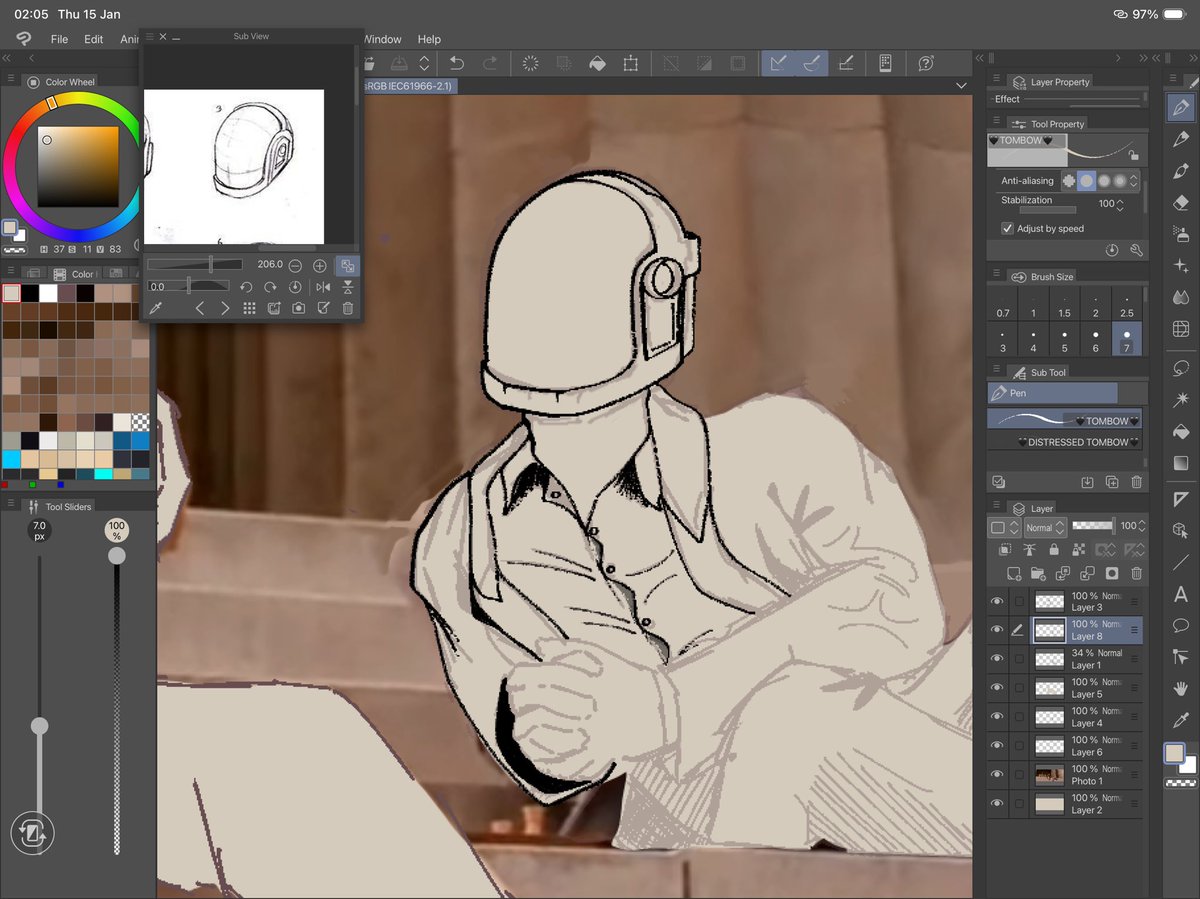Adjust the Stabilization 100 stepper
Screen dimensions: 1200x899
[1120, 204]
